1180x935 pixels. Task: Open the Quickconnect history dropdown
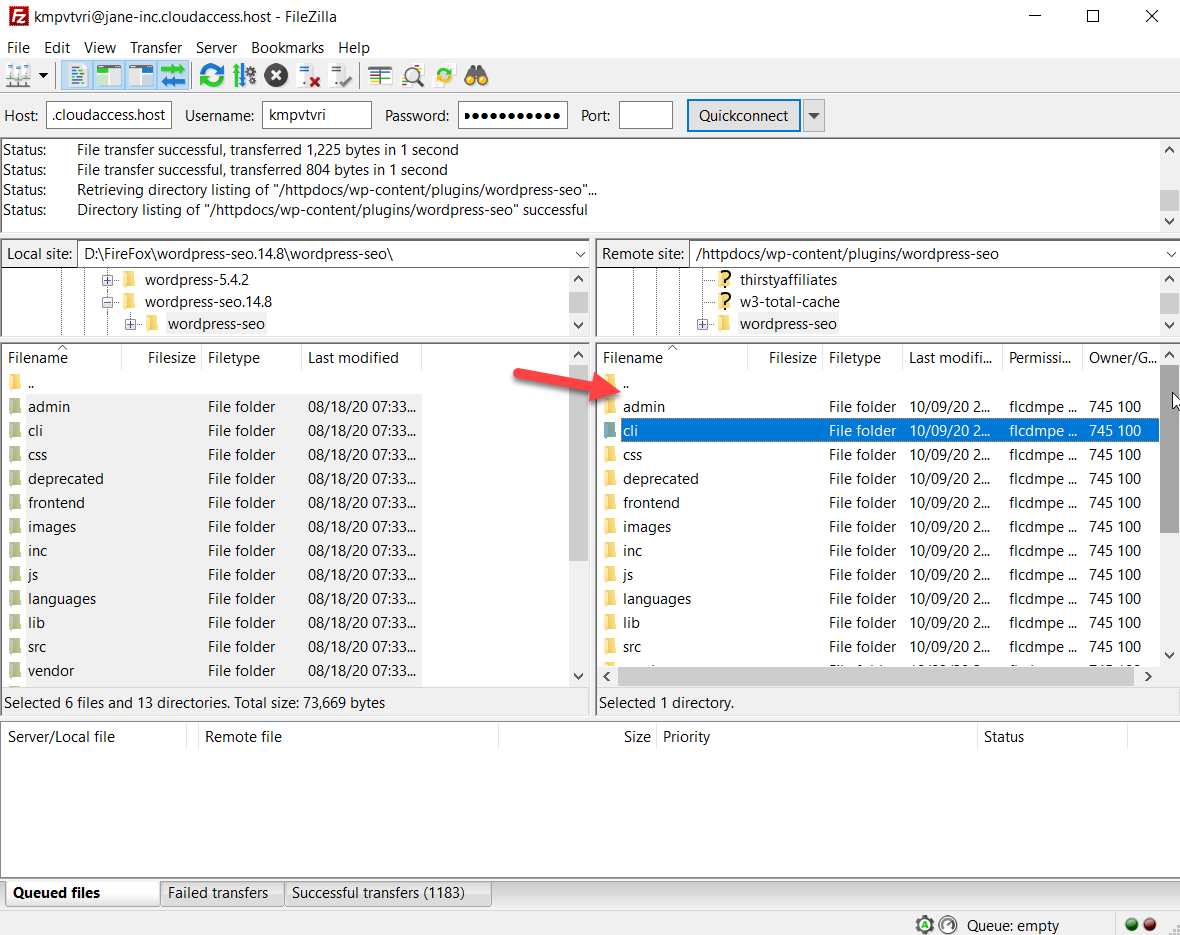click(x=814, y=115)
